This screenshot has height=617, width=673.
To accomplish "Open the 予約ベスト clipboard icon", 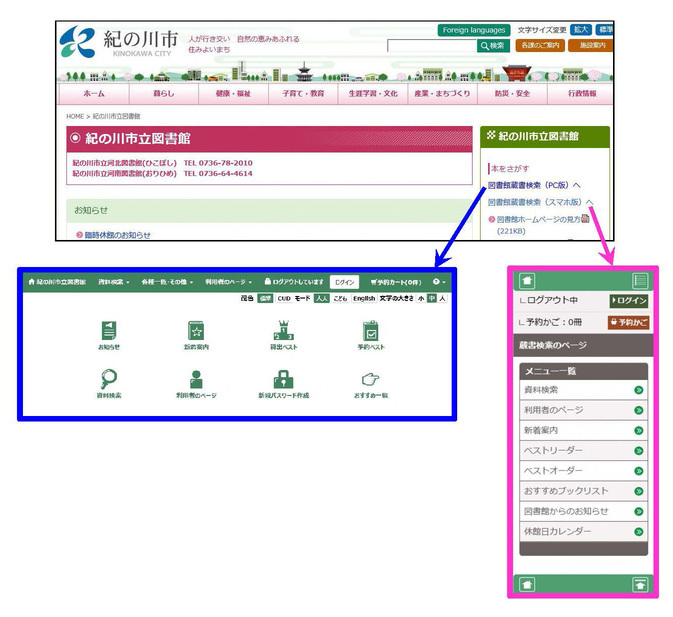I will pyautogui.click(x=371, y=330).
